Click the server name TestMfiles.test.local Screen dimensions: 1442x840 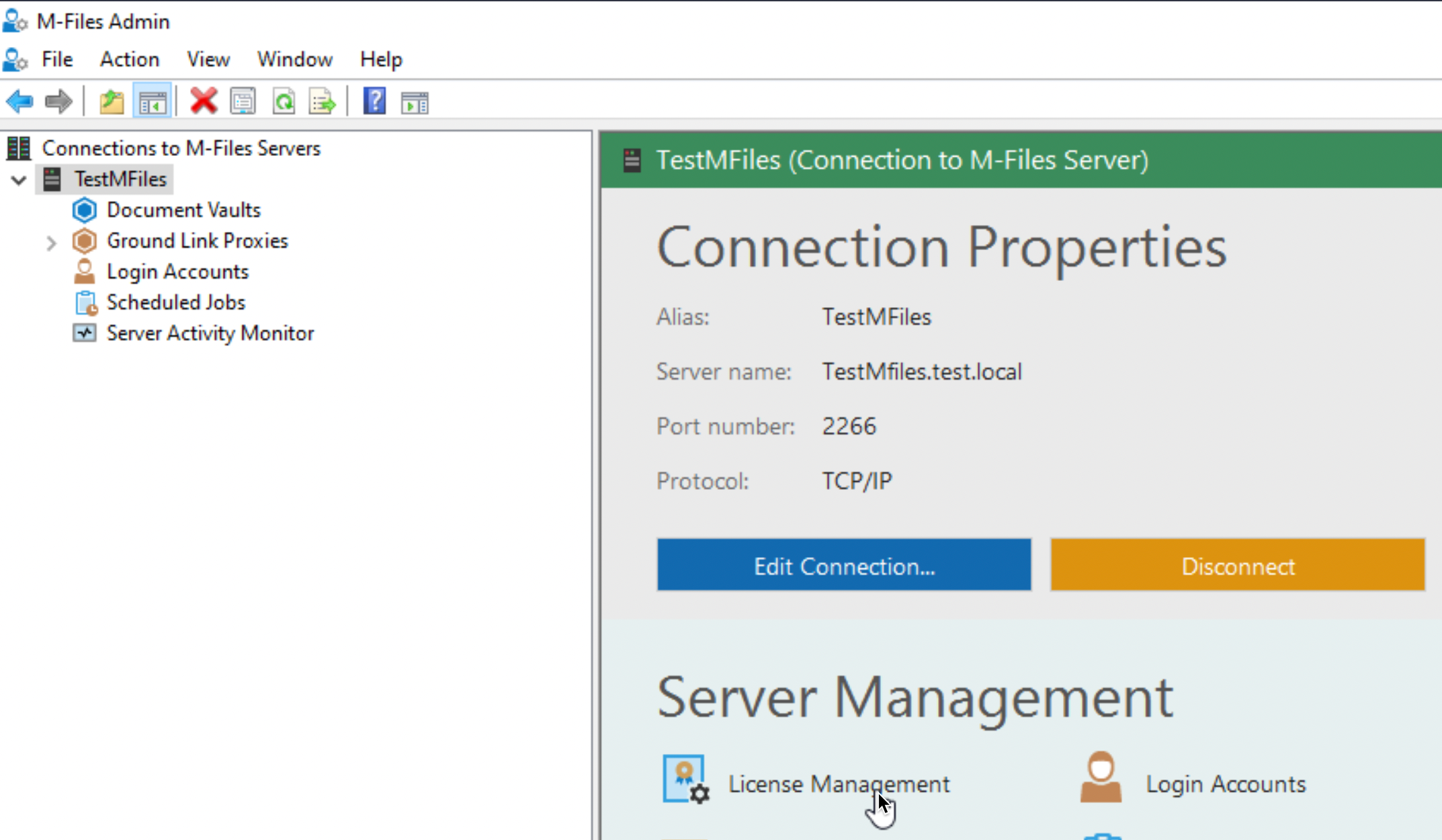(x=922, y=372)
